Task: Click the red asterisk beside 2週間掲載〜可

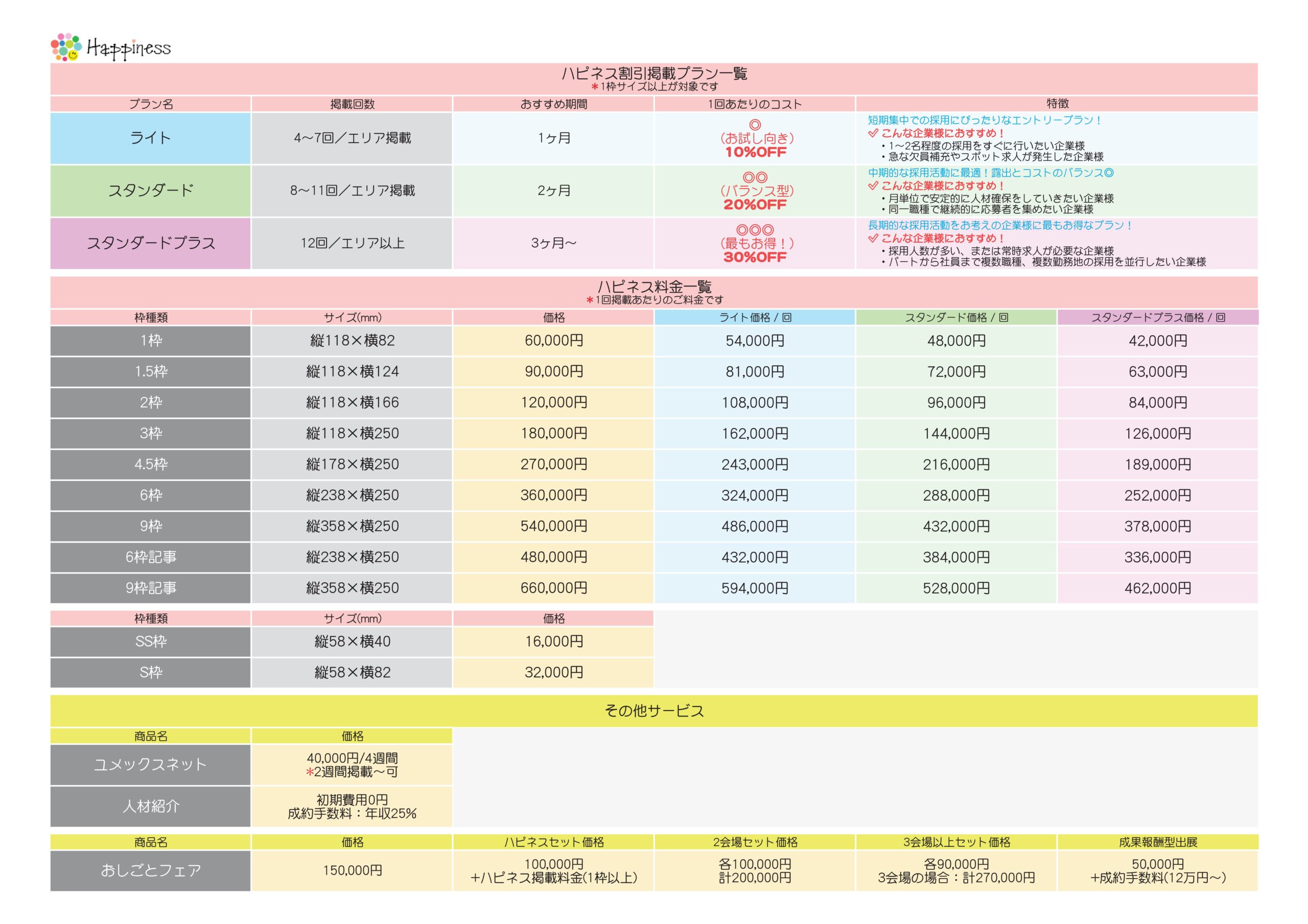Action: 310,772
